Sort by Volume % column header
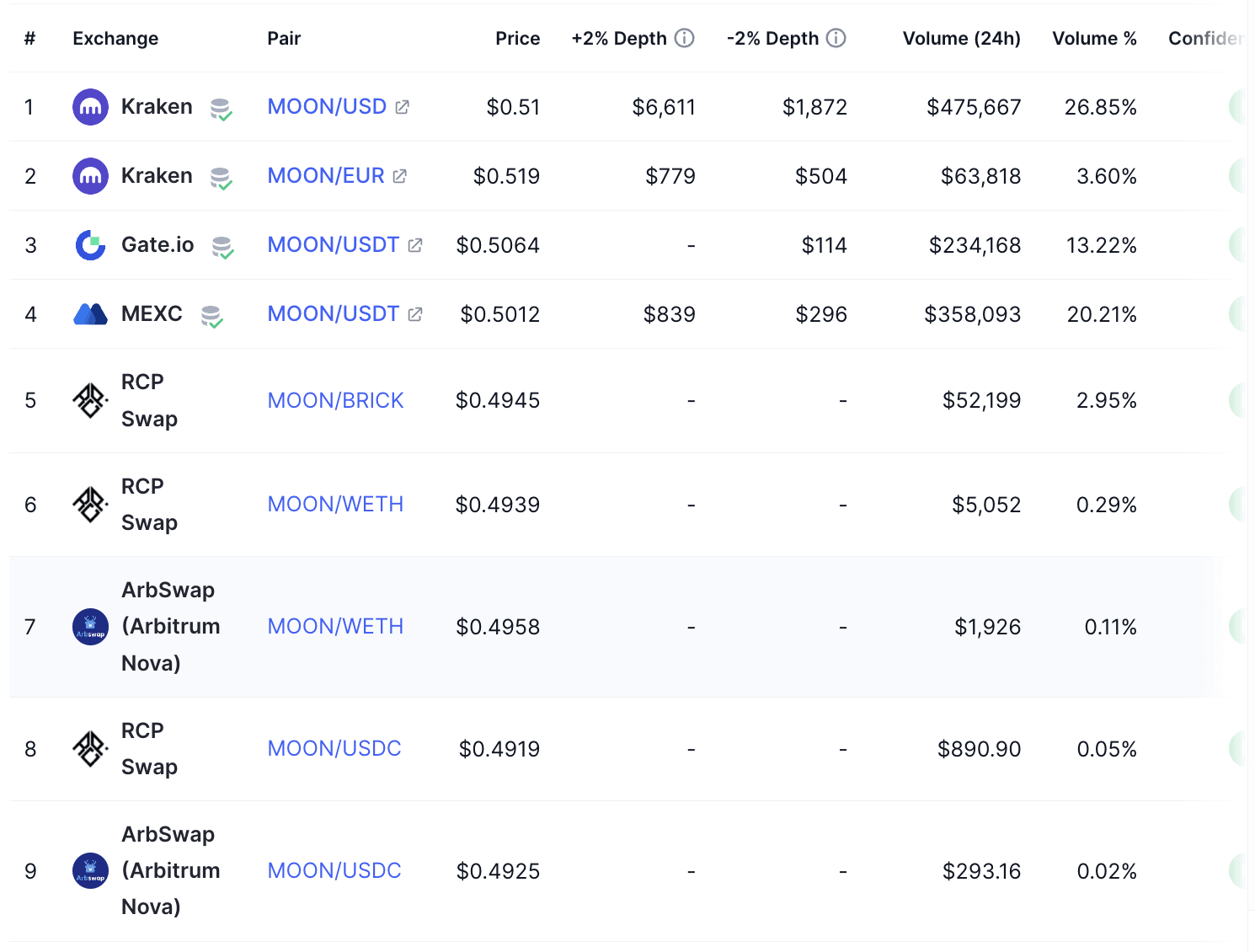This screenshot has height=952, width=1255. click(1094, 39)
